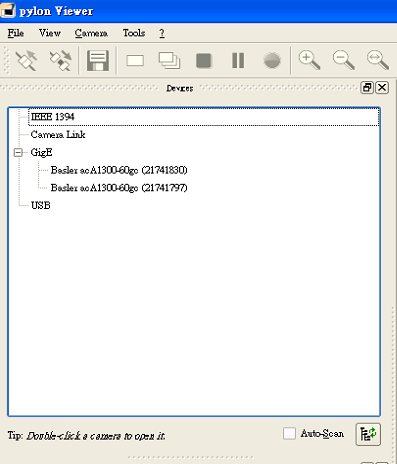Select the GigE tree label

[41, 152]
